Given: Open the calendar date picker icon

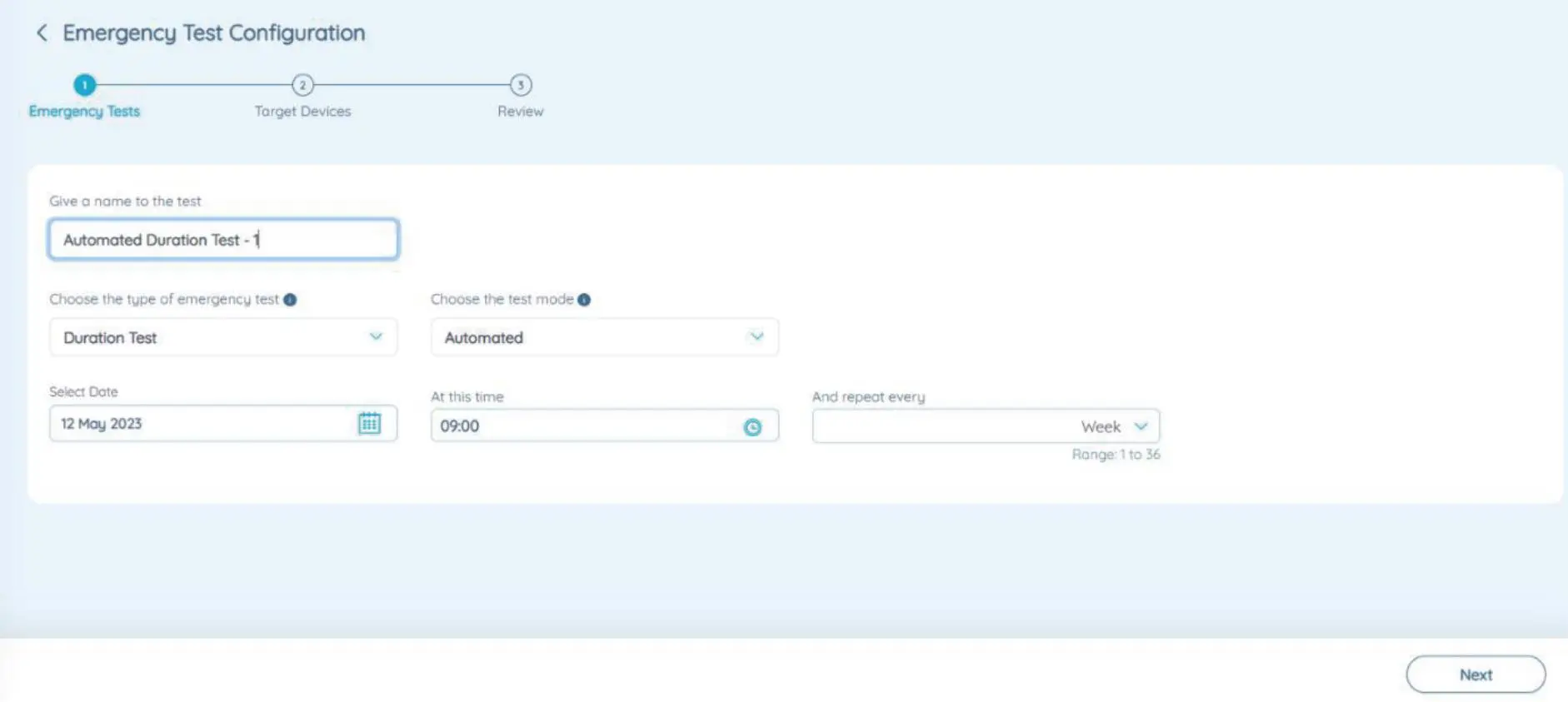Looking at the screenshot, I should [369, 423].
